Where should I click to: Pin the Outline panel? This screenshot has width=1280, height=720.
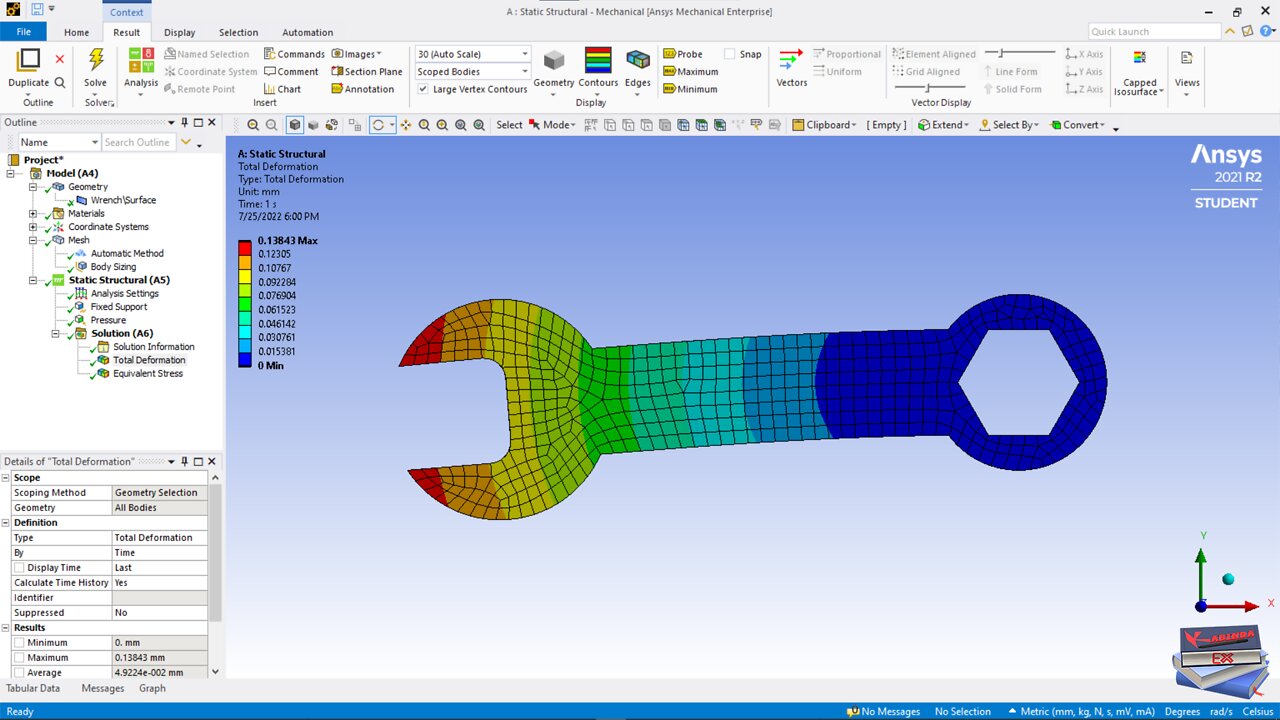[x=184, y=122]
